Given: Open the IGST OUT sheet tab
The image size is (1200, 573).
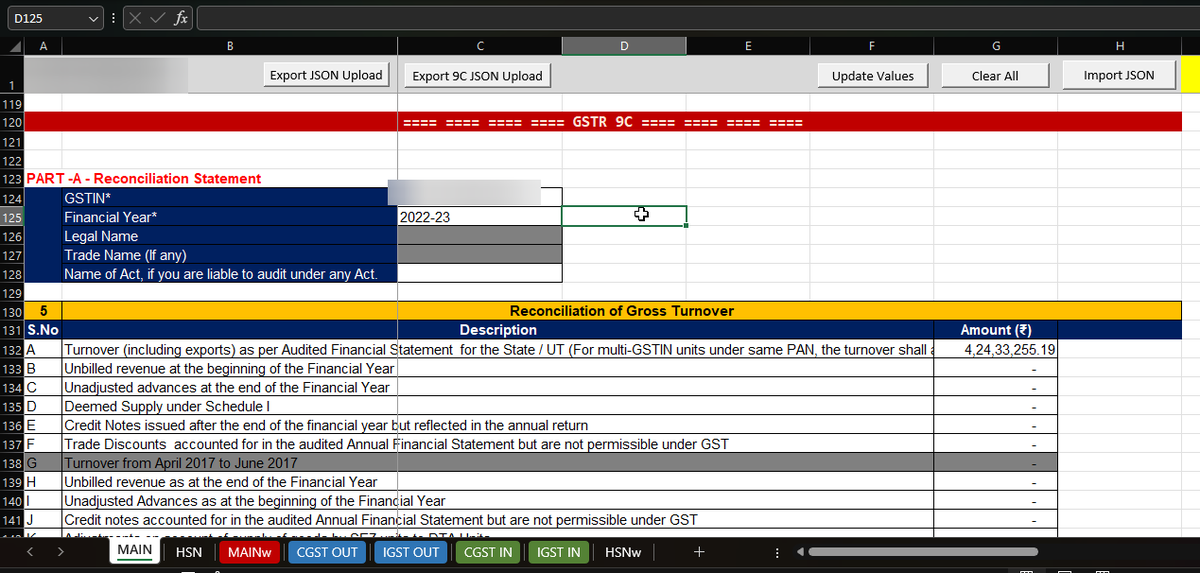Looking at the screenshot, I should coord(411,552).
